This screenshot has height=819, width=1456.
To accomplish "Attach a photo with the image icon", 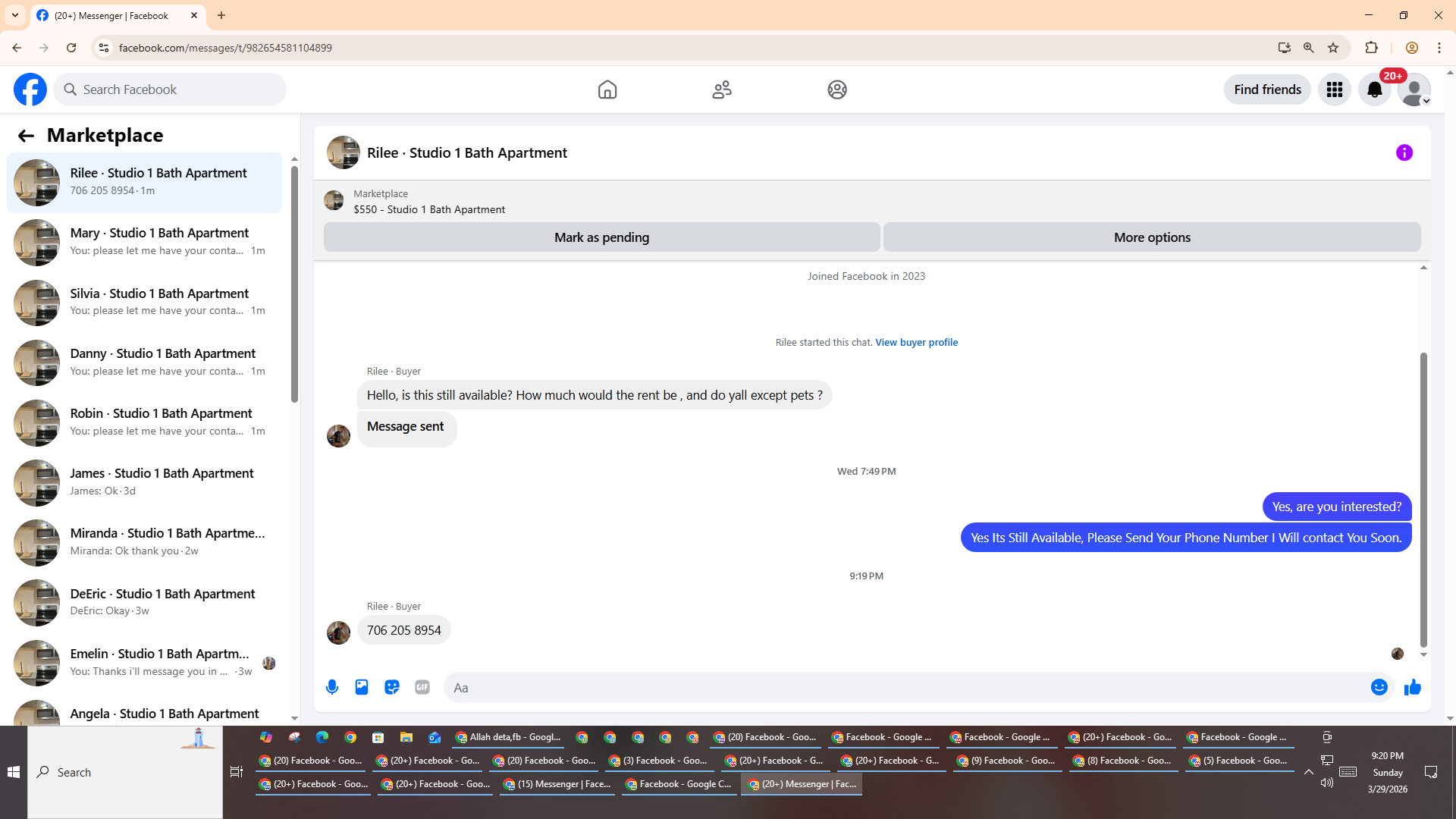I will (362, 687).
